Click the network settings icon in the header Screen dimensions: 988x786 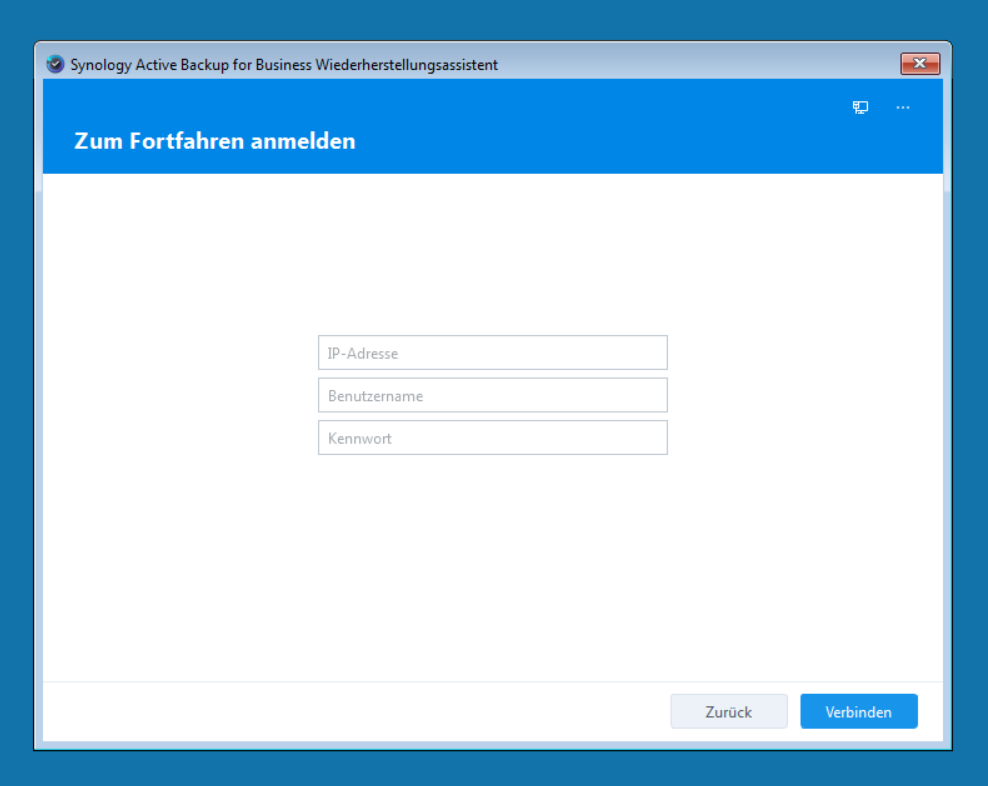[860, 107]
